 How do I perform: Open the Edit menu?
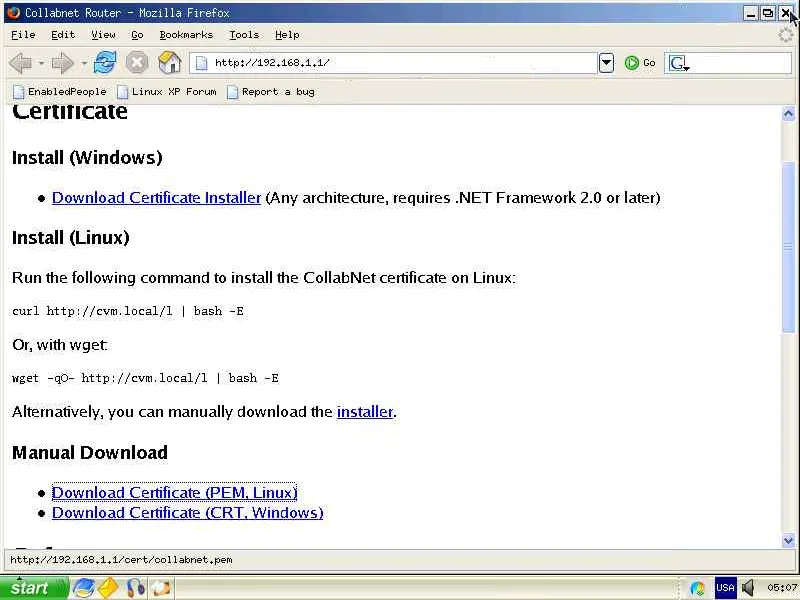coord(63,35)
